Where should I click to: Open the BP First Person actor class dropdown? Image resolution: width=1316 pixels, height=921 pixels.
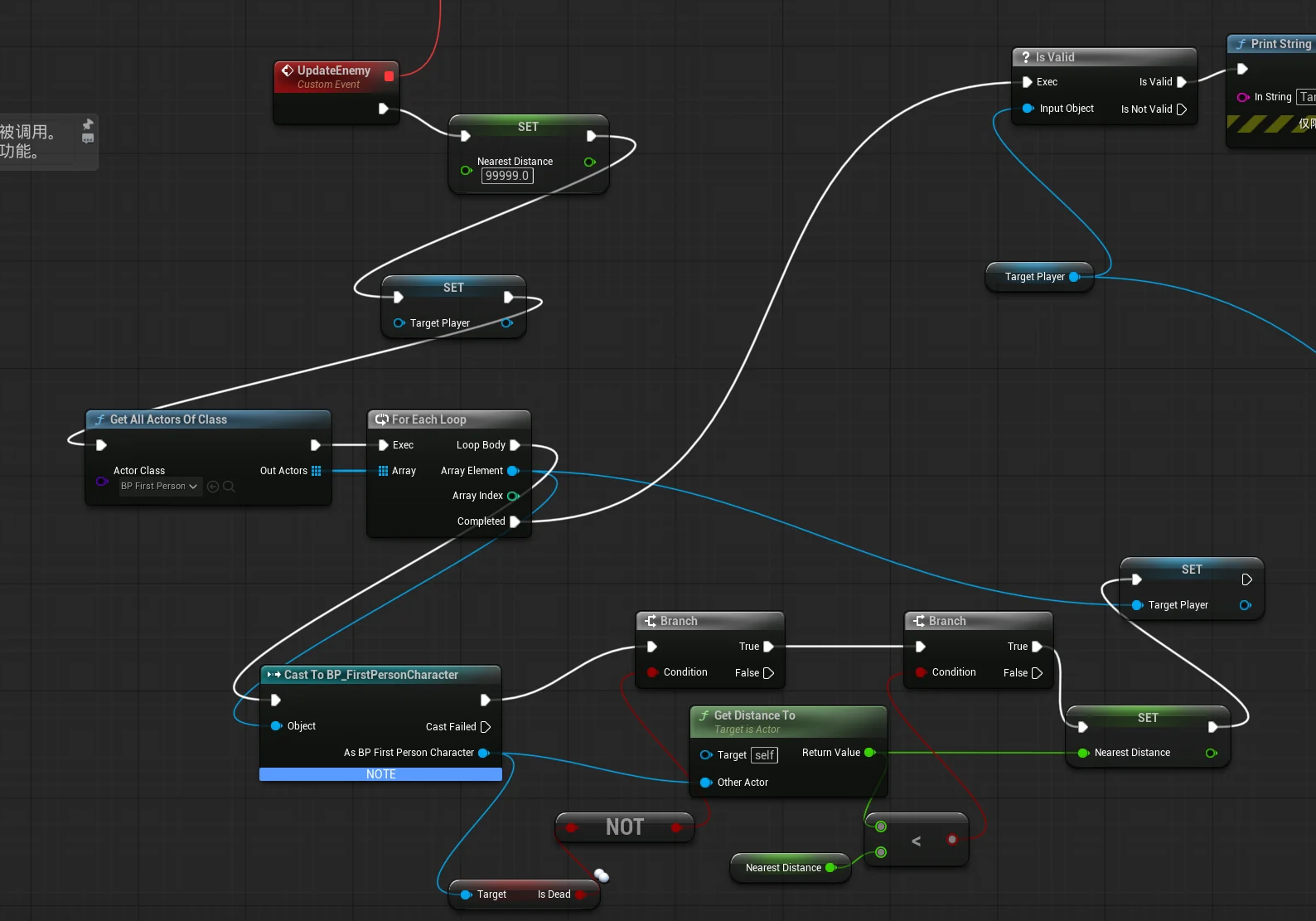click(x=159, y=487)
